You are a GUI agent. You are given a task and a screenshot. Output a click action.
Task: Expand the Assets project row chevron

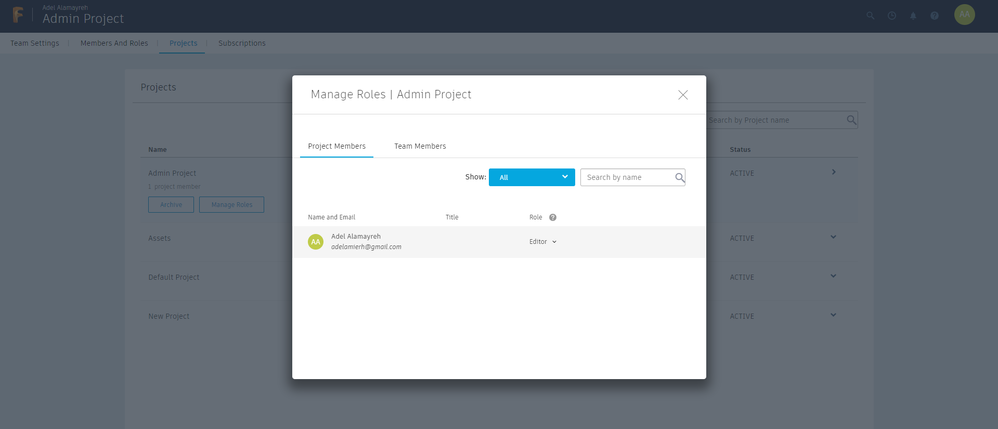(834, 237)
